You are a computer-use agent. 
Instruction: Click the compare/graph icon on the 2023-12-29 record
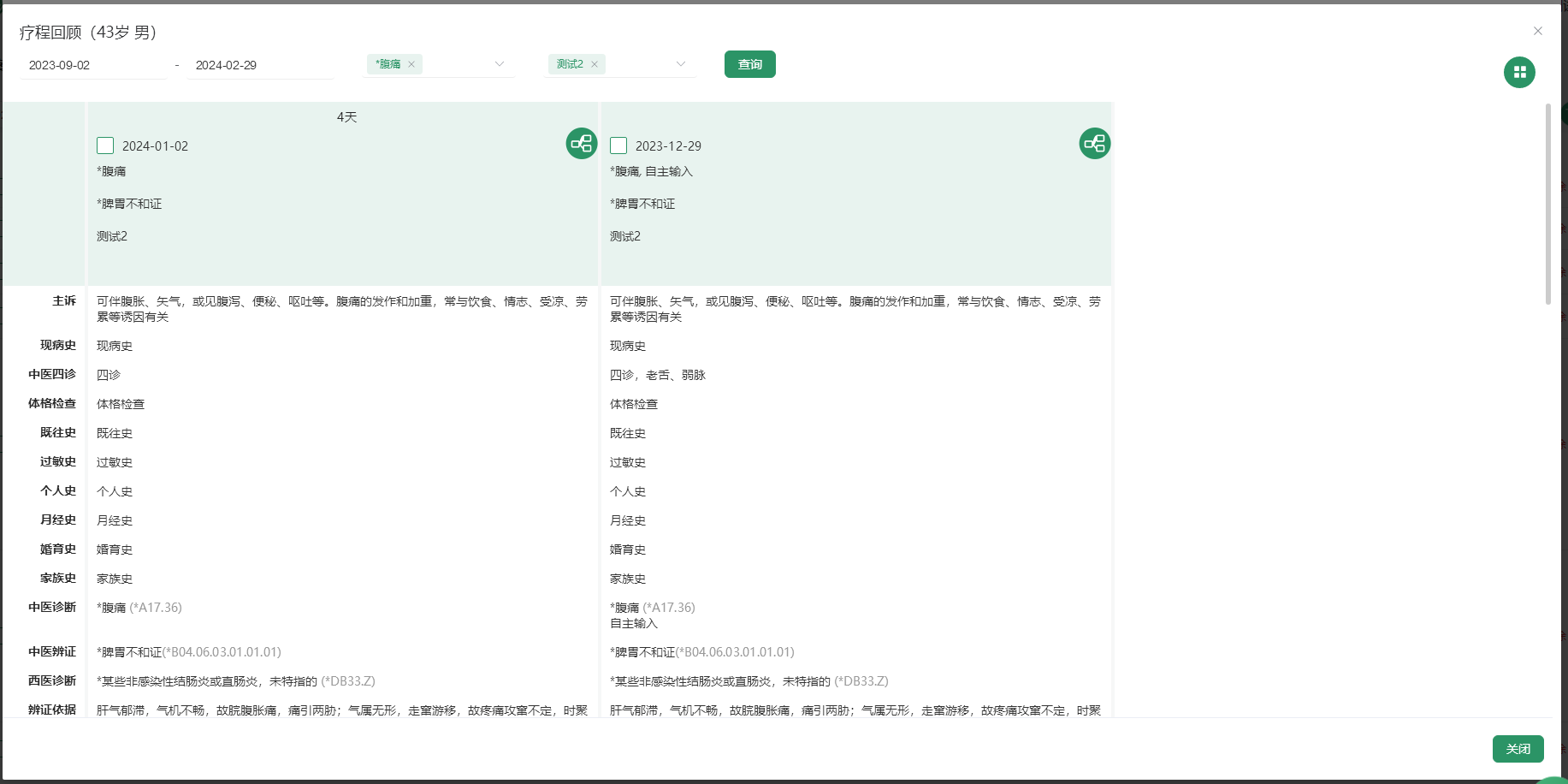(1094, 144)
